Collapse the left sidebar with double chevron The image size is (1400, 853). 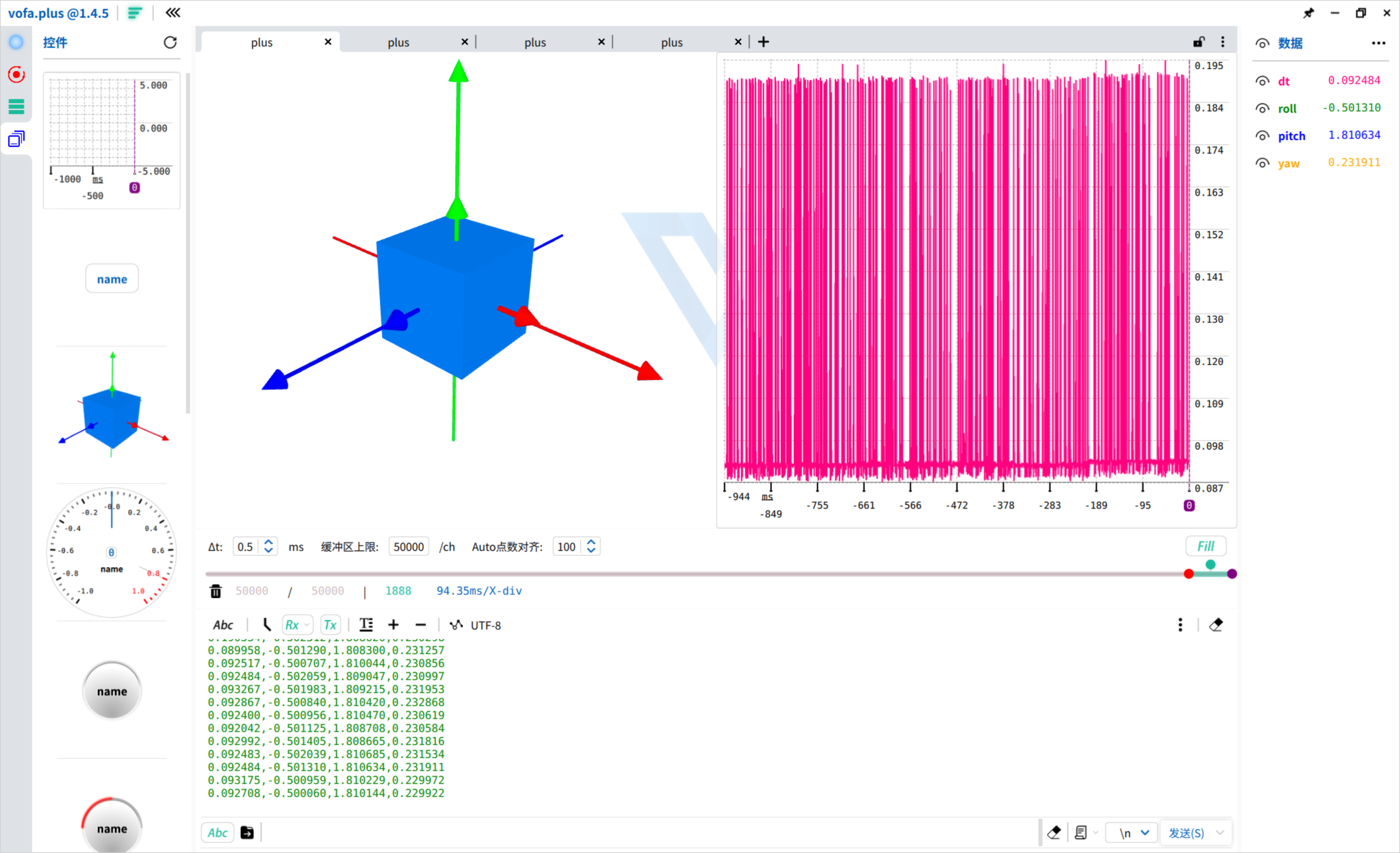173,13
